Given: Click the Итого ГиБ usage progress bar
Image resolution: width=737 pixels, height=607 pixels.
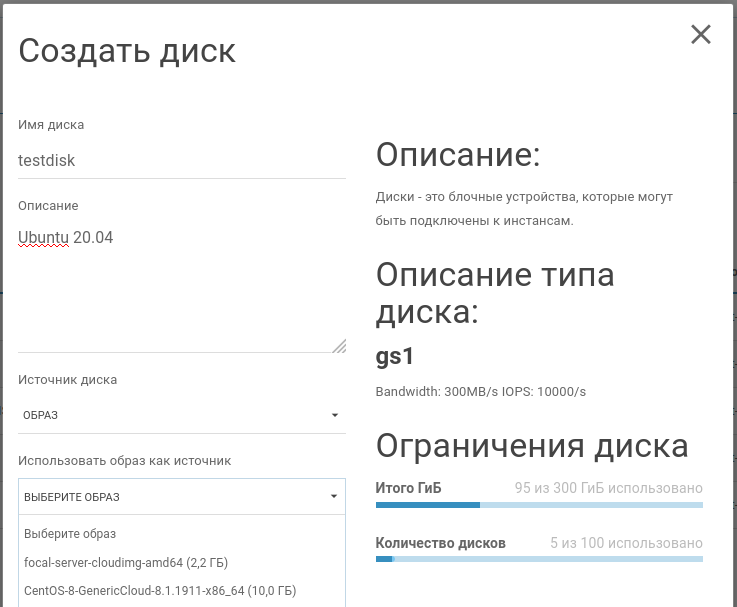Looking at the screenshot, I should point(539,505).
